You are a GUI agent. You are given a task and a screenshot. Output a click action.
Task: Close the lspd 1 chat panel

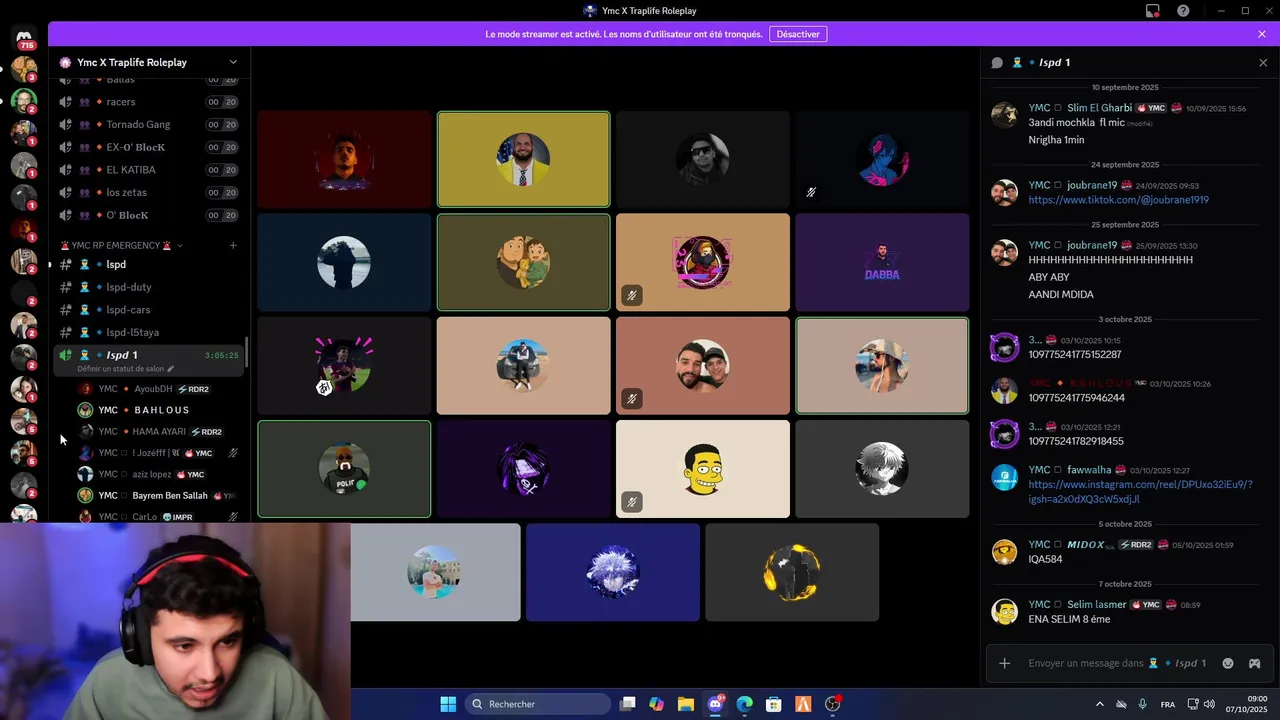tap(1263, 62)
